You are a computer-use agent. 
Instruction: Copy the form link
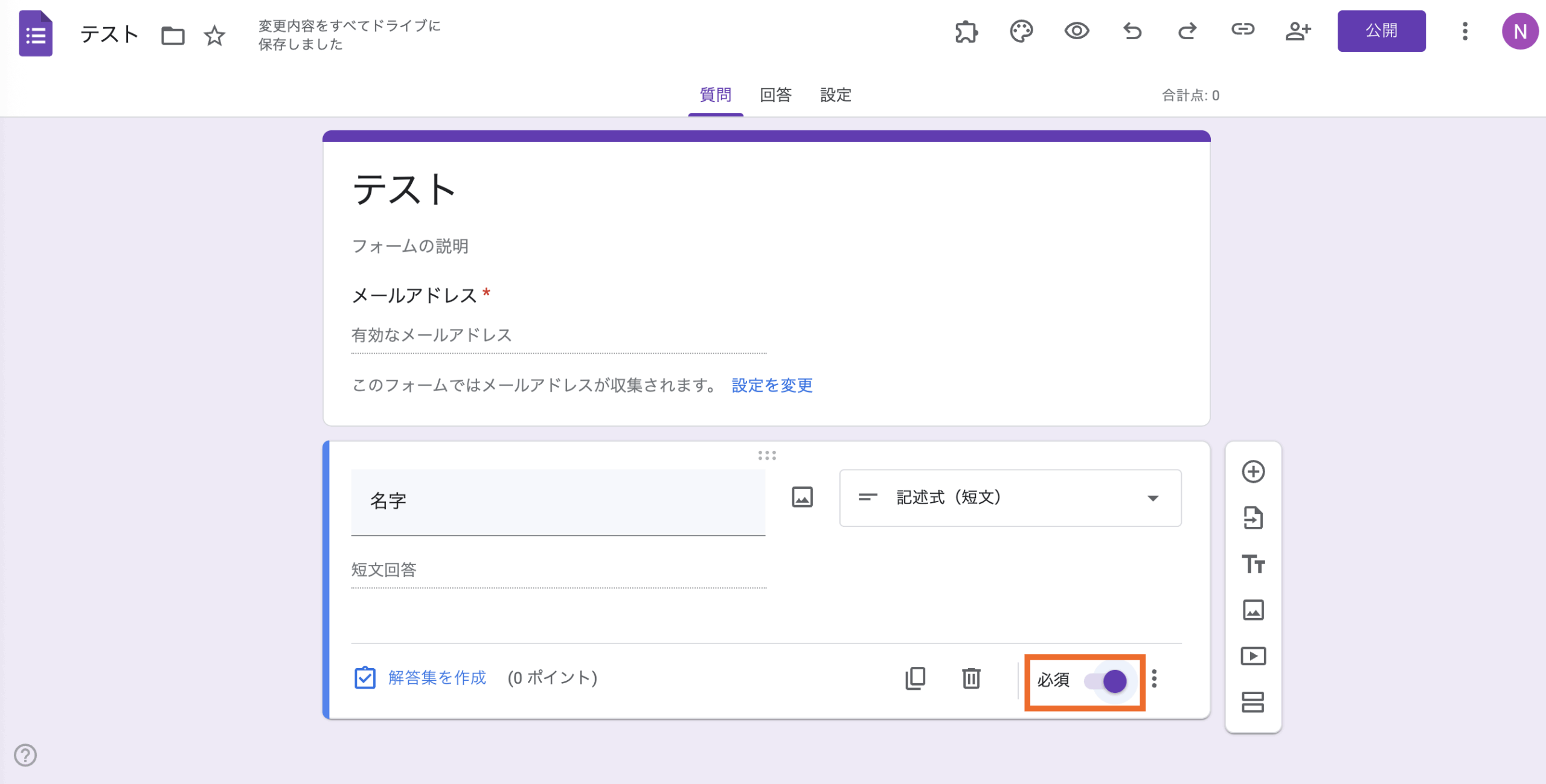point(1242,31)
